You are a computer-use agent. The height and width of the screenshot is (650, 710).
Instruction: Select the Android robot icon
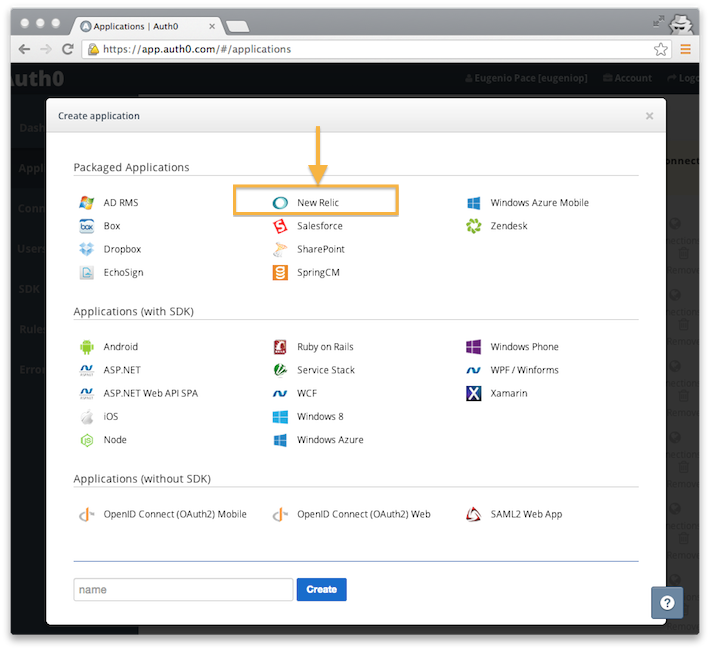tap(86, 347)
